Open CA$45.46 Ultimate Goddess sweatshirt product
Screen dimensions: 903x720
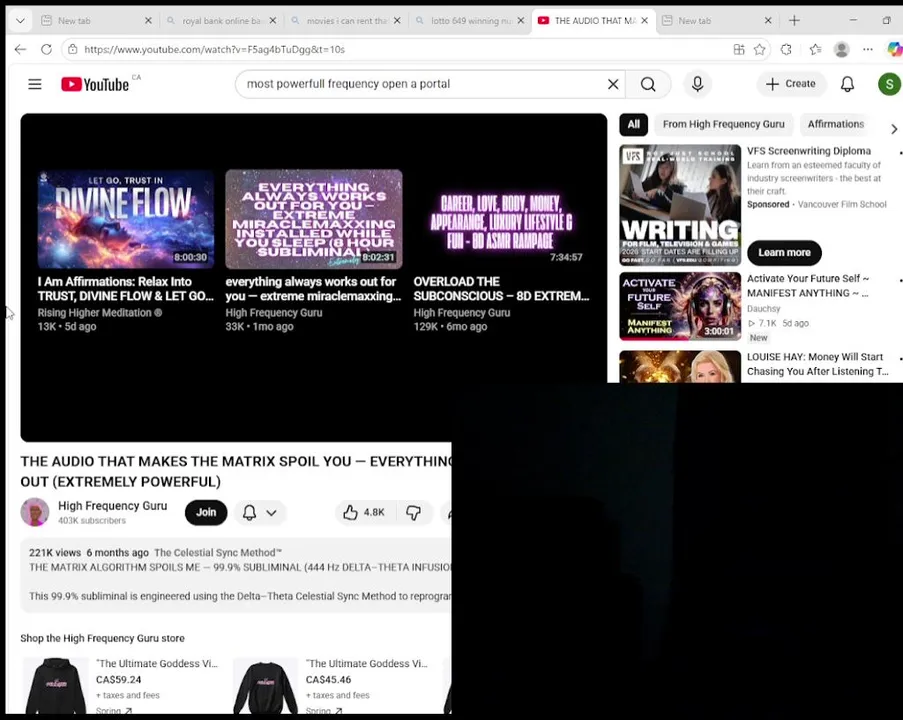click(x=331, y=685)
